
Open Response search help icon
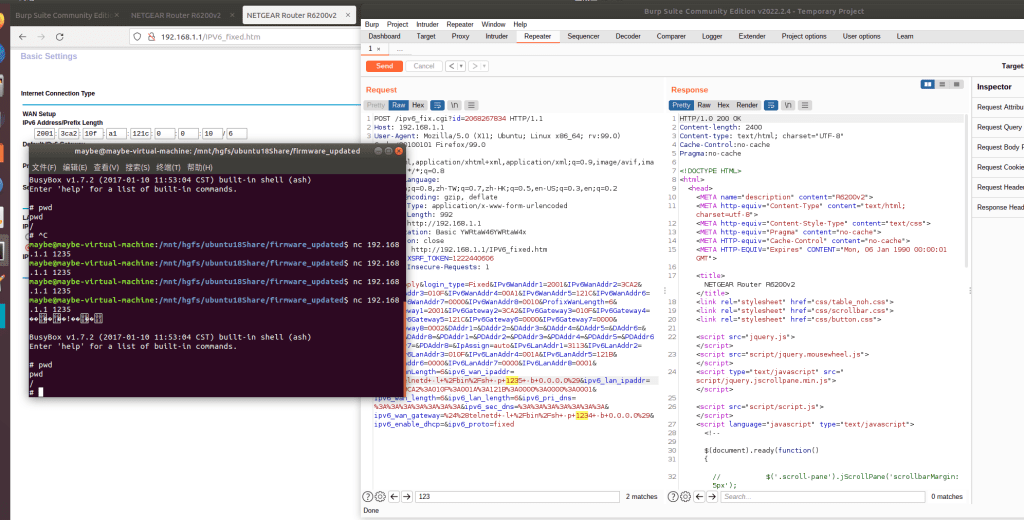[x=673, y=497]
